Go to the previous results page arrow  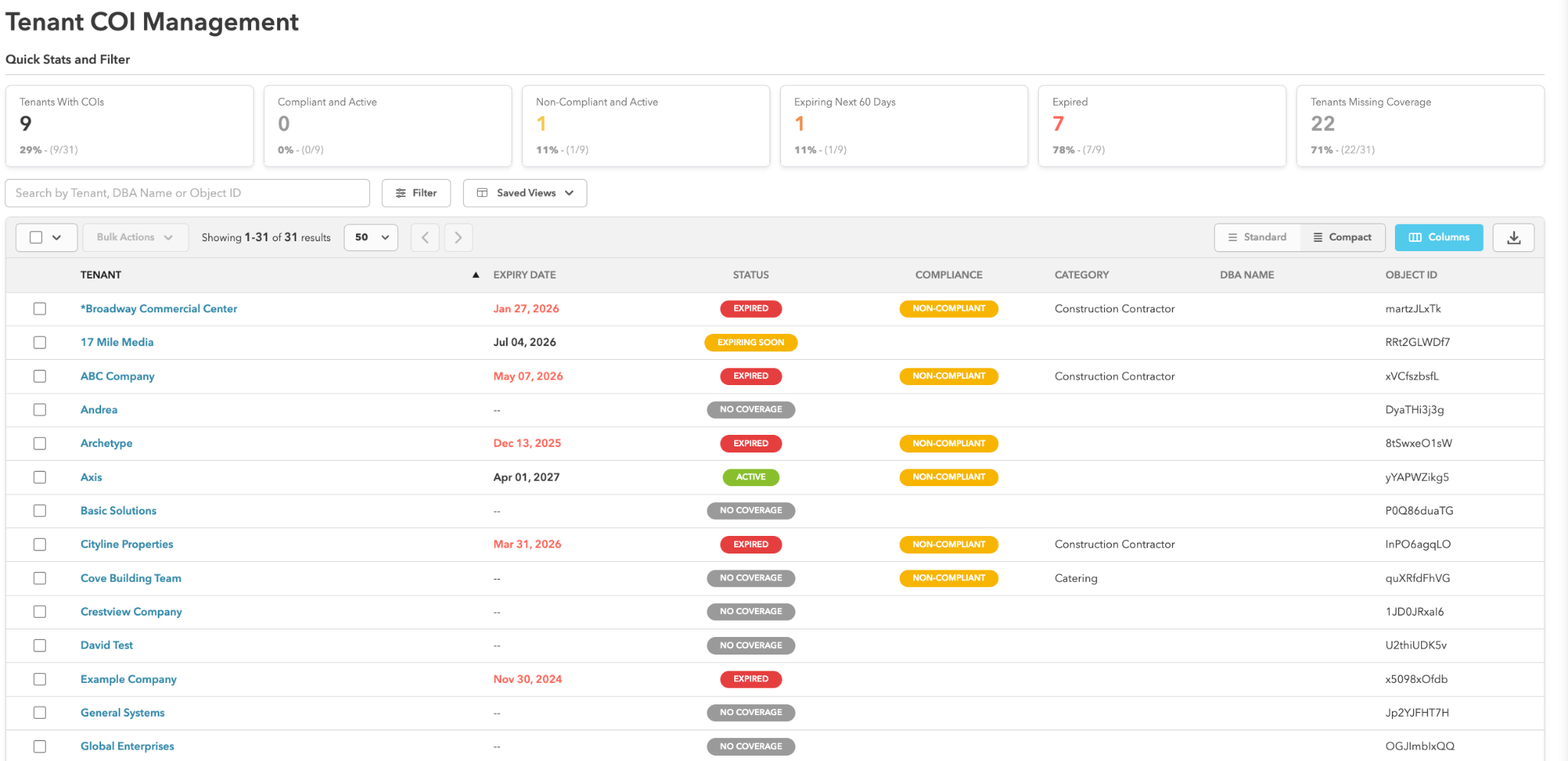[x=425, y=237]
